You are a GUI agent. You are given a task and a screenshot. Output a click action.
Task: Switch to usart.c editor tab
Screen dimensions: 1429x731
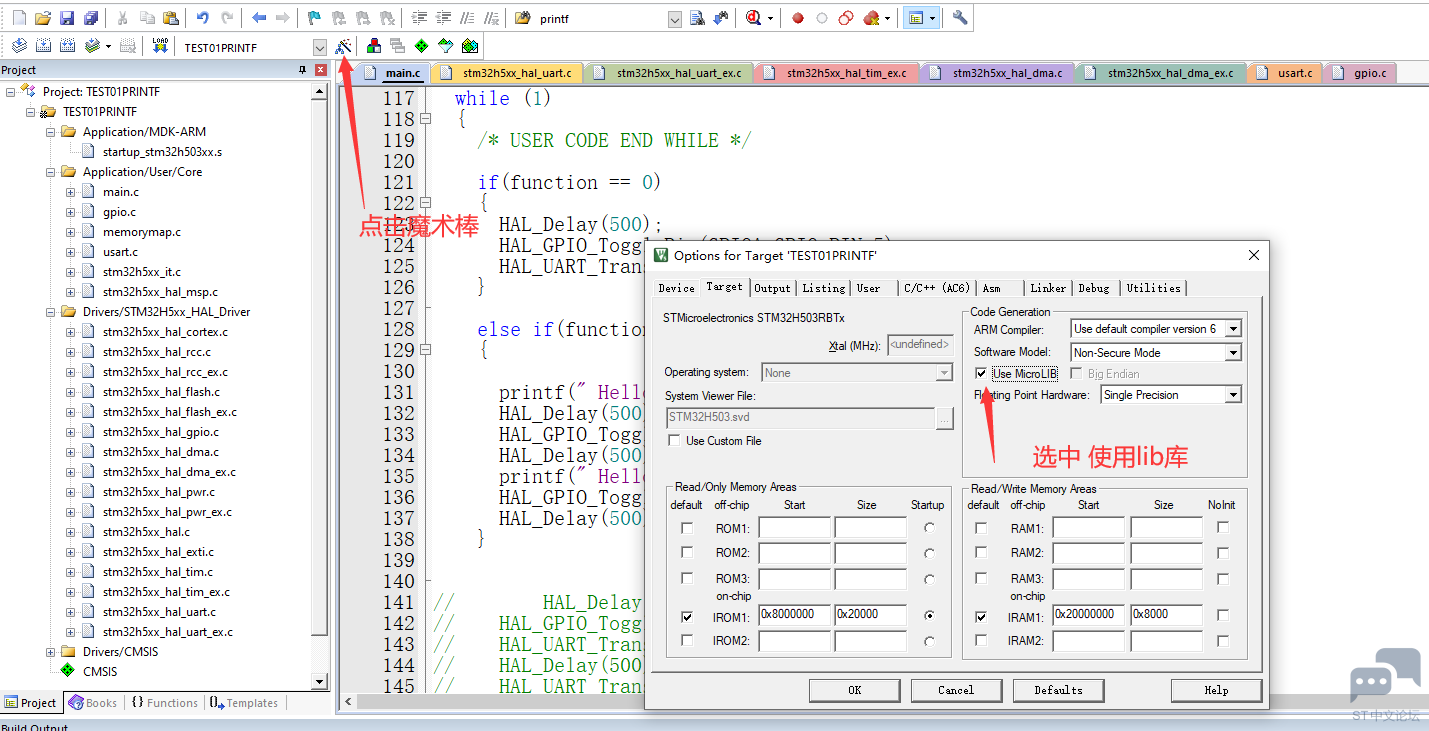(x=1286, y=73)
